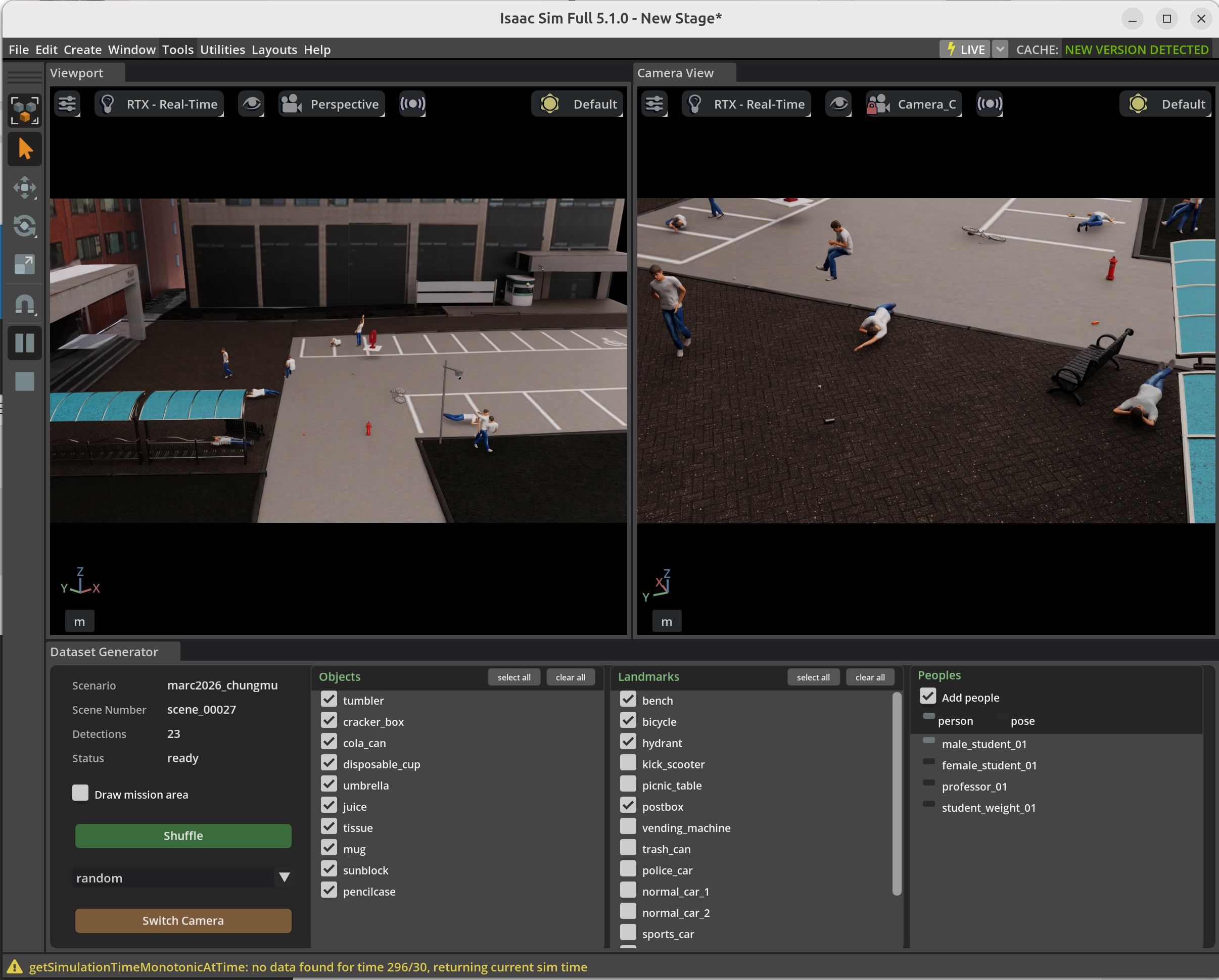The image size is (1219, 980).
Task: Open the Layouts menu
Action: click(x=274, y=50)
